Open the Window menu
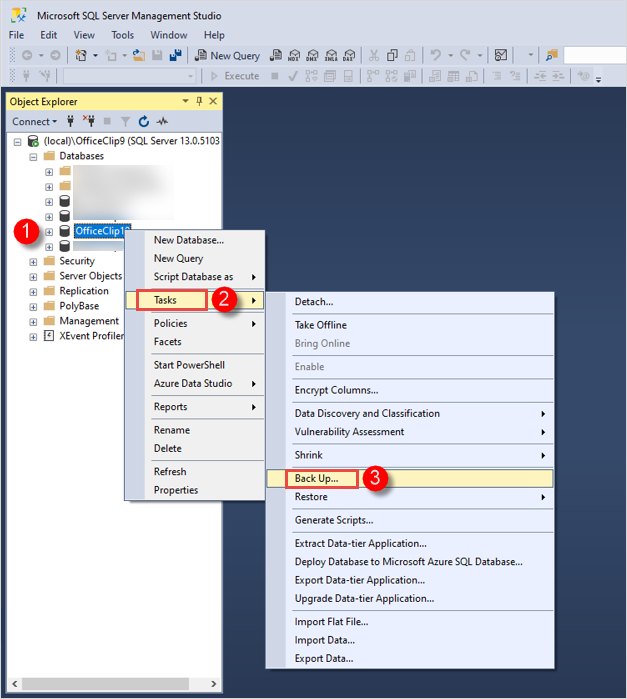Image resolution: width=627 pixels, height=699 pixels. 169,35
